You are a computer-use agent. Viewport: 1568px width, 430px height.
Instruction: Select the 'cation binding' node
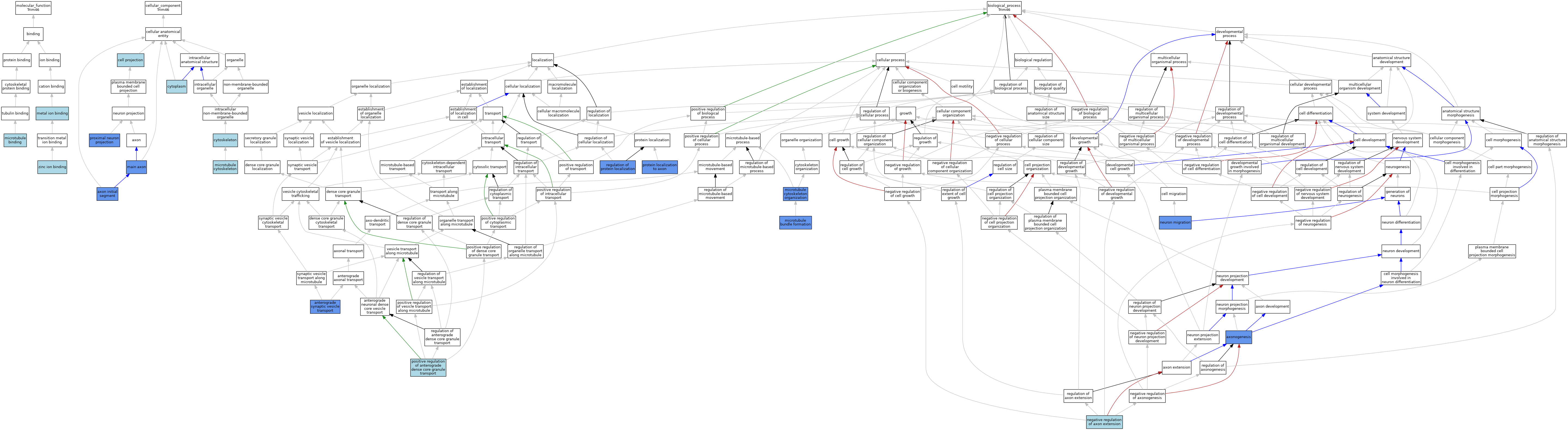click(52, 86)
